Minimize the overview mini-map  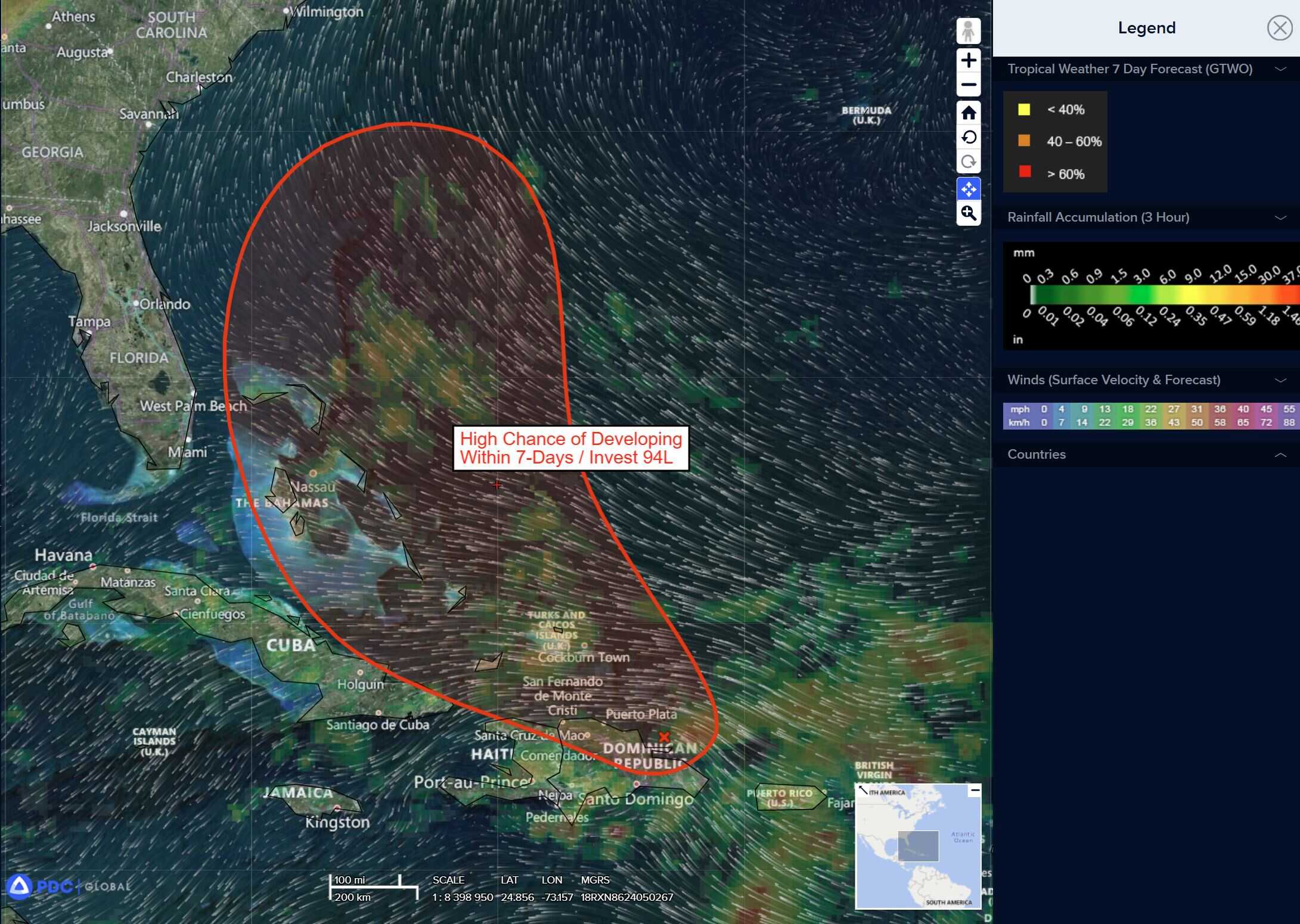(x=975, y=791)
